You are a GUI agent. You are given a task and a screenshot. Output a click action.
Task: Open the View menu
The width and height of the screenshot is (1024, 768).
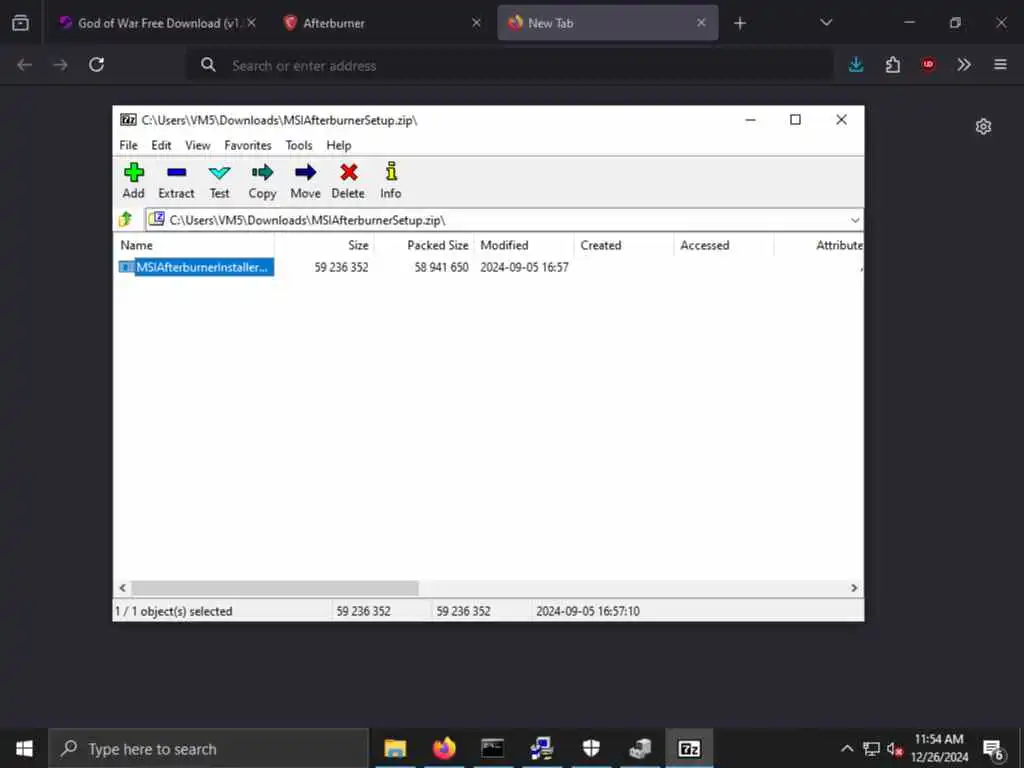[197, 145]
